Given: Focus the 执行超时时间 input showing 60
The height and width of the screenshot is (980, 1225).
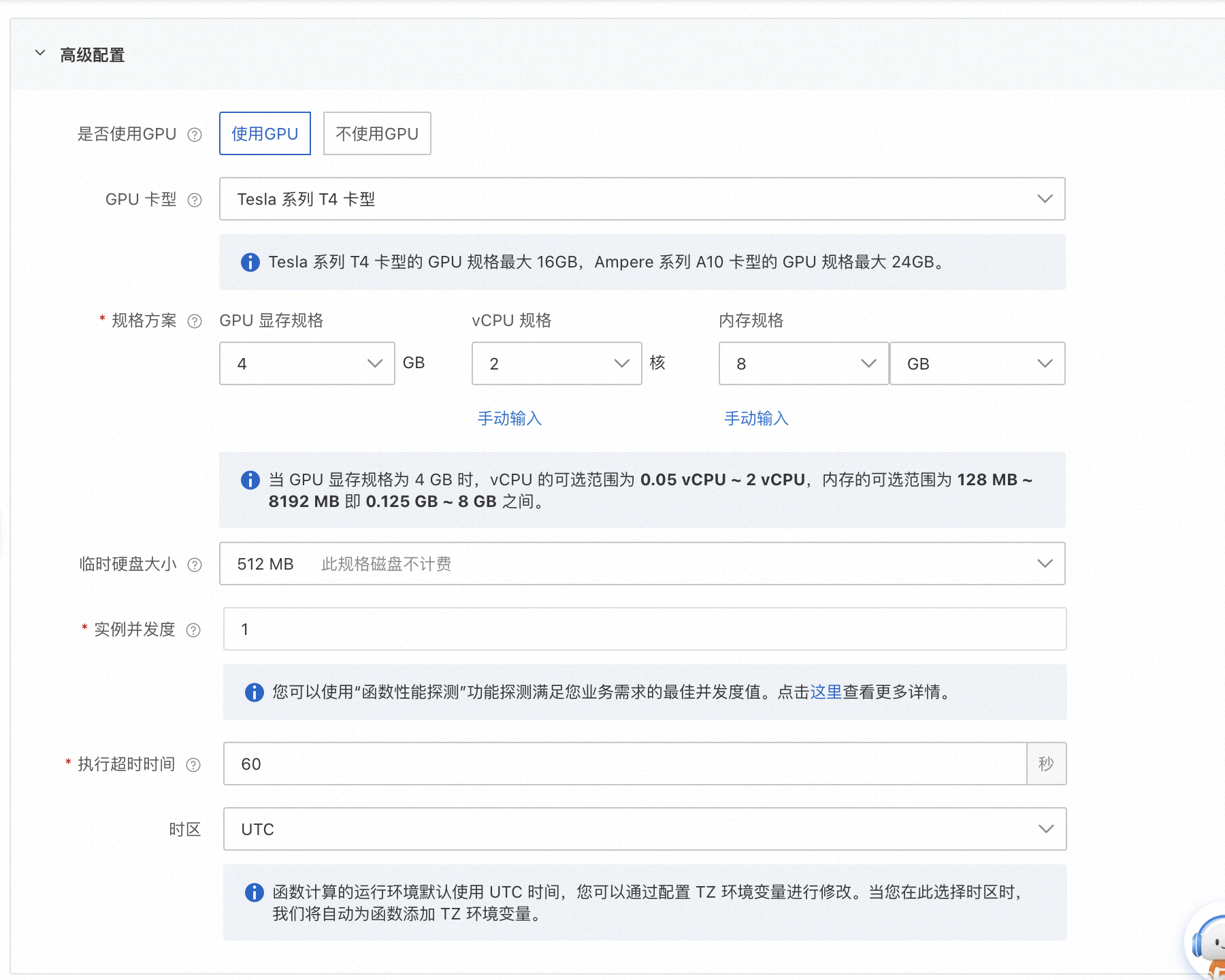Looking at the screenshot, I should (625, 764).
